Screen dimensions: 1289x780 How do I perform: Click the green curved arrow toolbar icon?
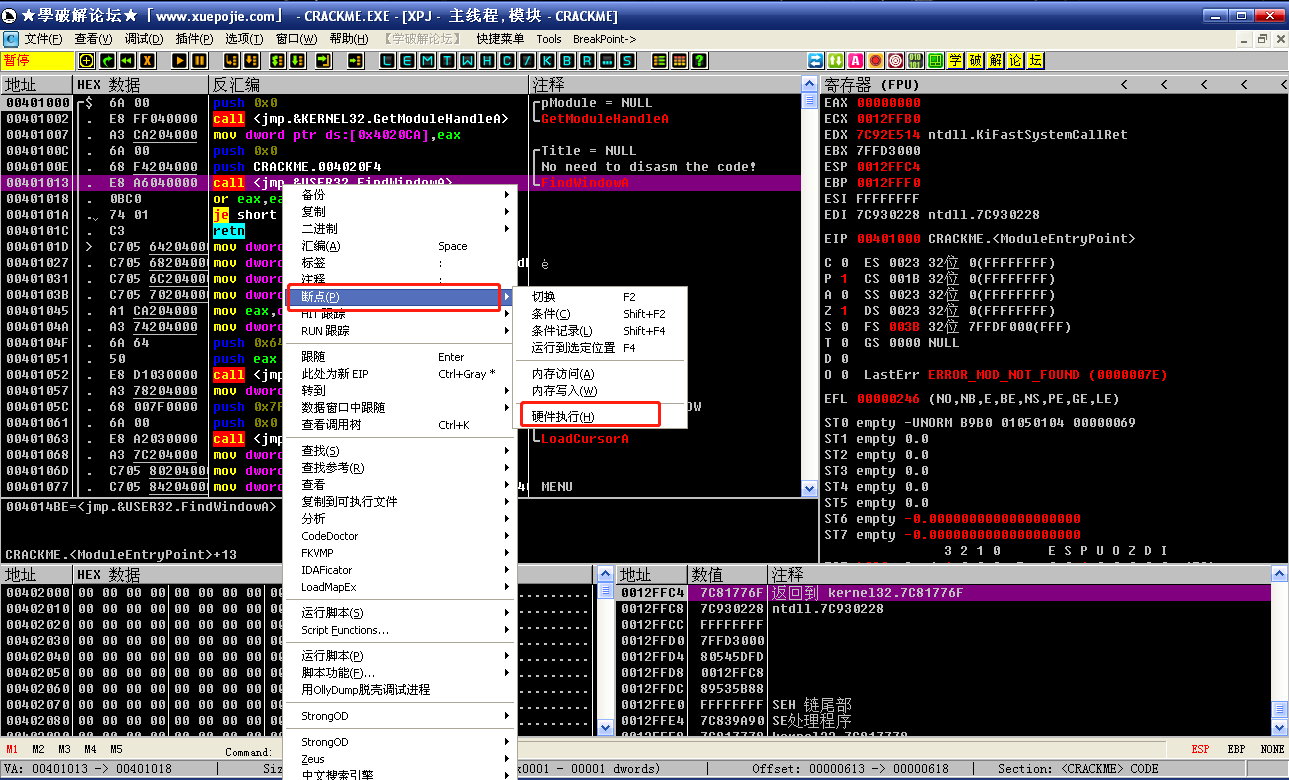(107, 61)
